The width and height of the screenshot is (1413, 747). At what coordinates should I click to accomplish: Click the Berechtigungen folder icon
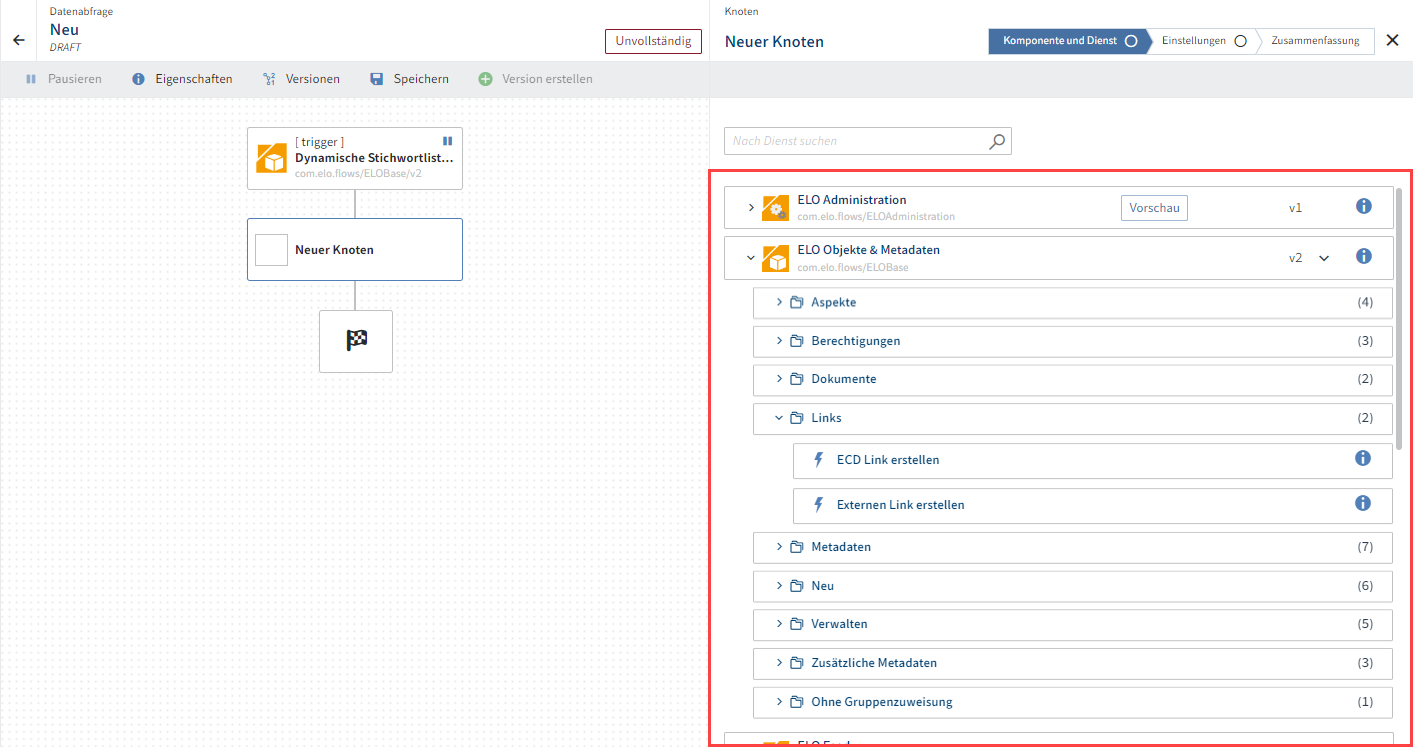(x=797, y=341)
